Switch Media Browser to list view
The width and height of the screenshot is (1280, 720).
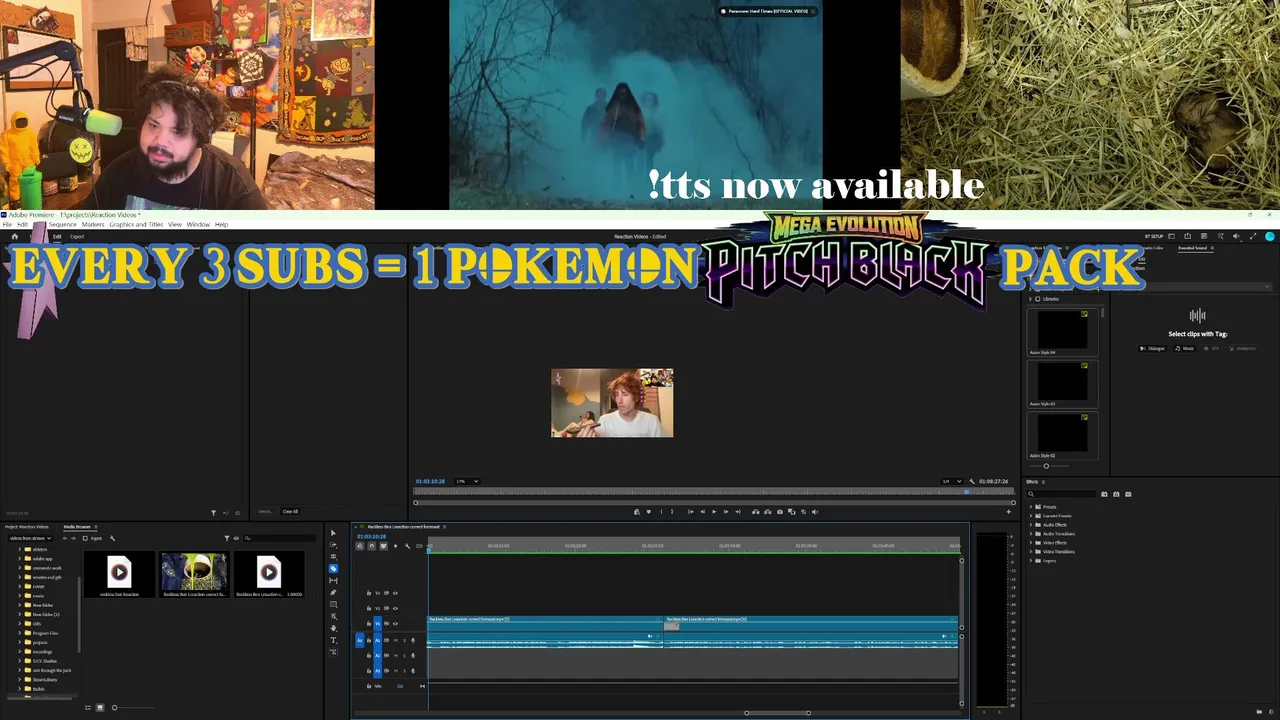pyautogui.click(x=87, y=708)
